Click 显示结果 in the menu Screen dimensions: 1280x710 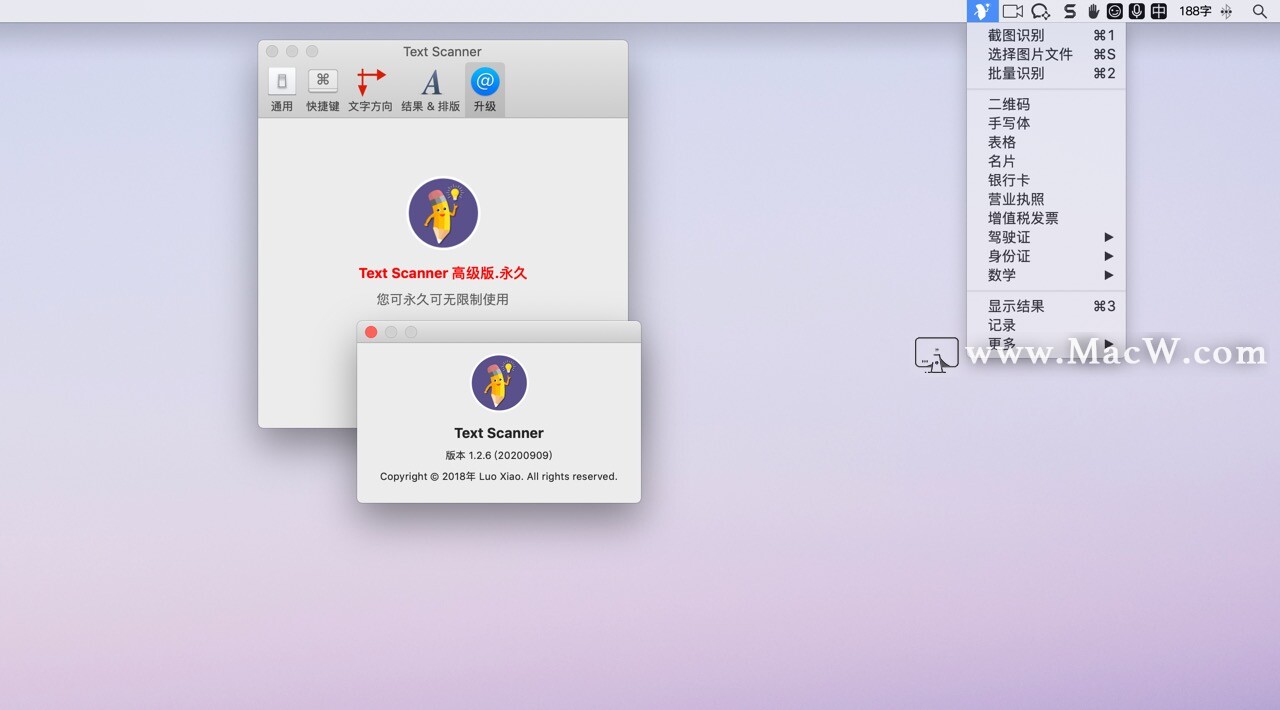pos(1012,306)
